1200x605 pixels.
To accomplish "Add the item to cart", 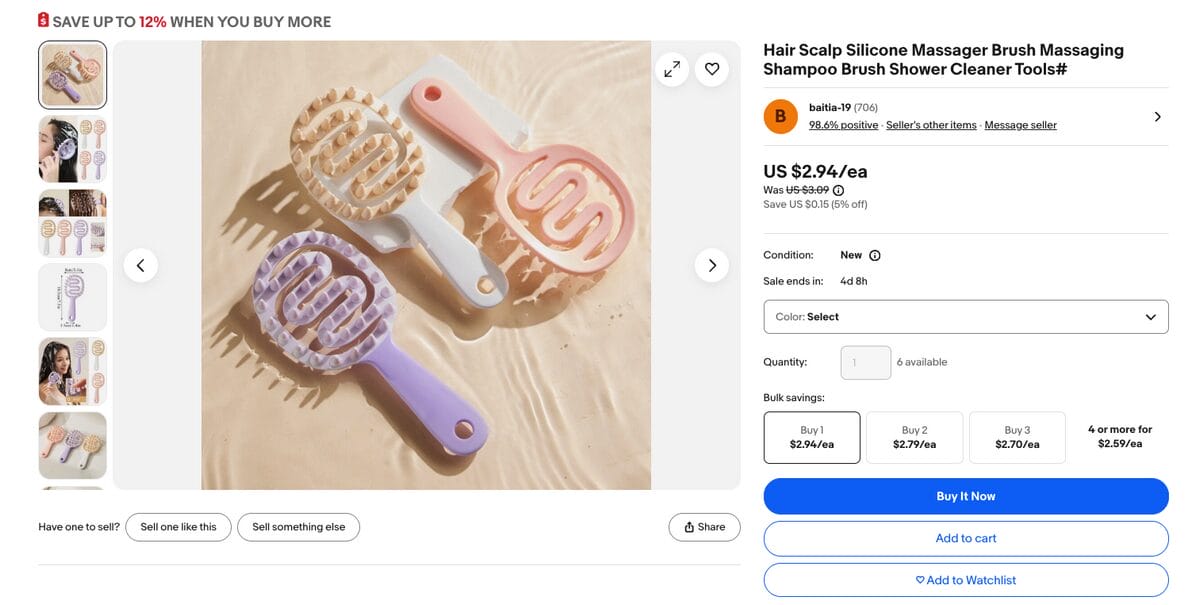I will (x=965, y=538).
